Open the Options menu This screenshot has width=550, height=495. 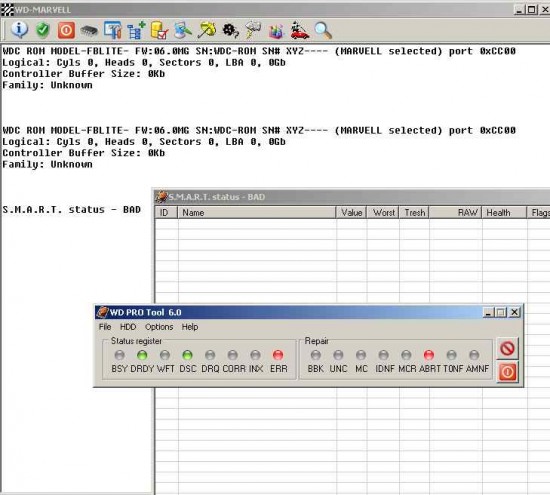(x=159, y=327)
